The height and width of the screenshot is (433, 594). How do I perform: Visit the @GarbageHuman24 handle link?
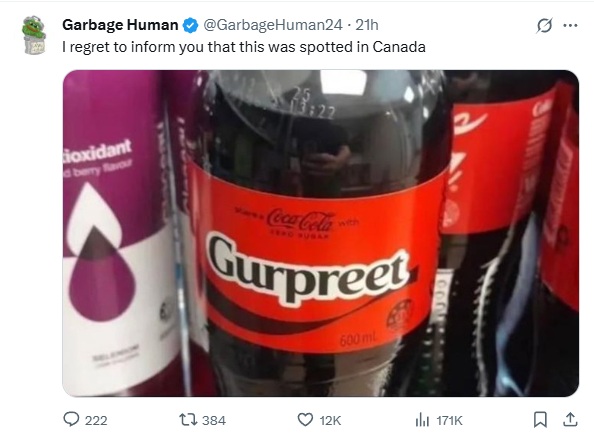[273, 25]
